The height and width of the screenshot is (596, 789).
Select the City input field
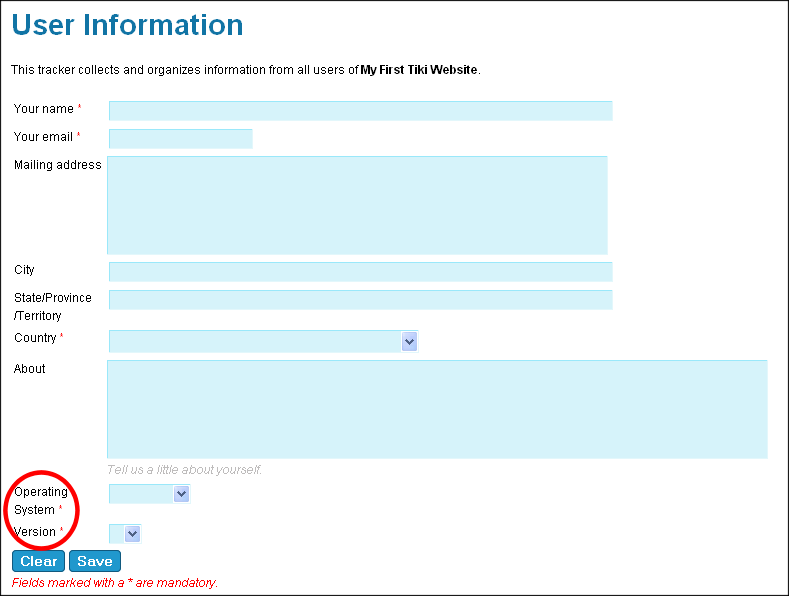(360, 272)
